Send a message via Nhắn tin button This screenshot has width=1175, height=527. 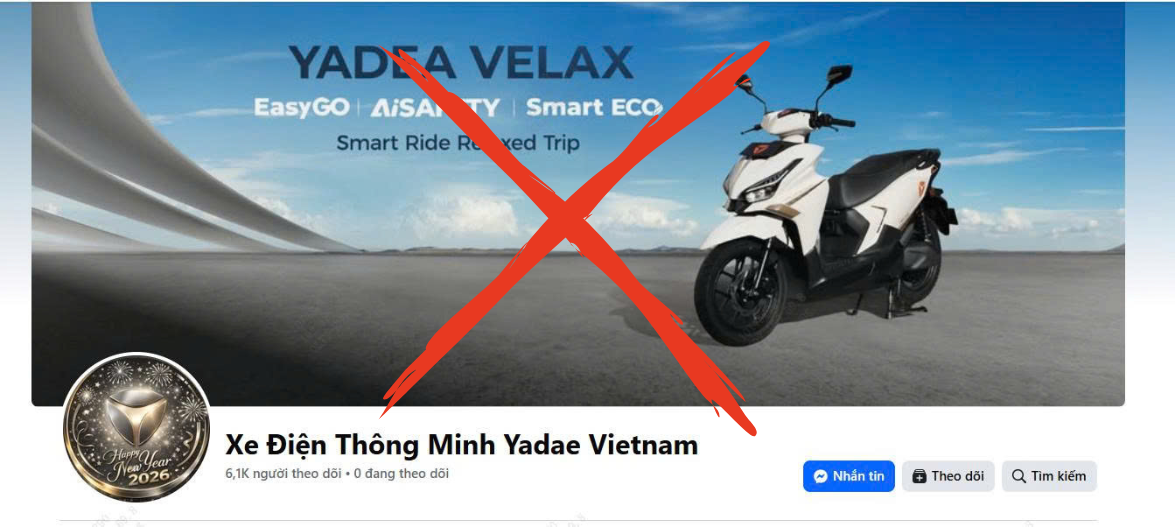click(848, 476)
